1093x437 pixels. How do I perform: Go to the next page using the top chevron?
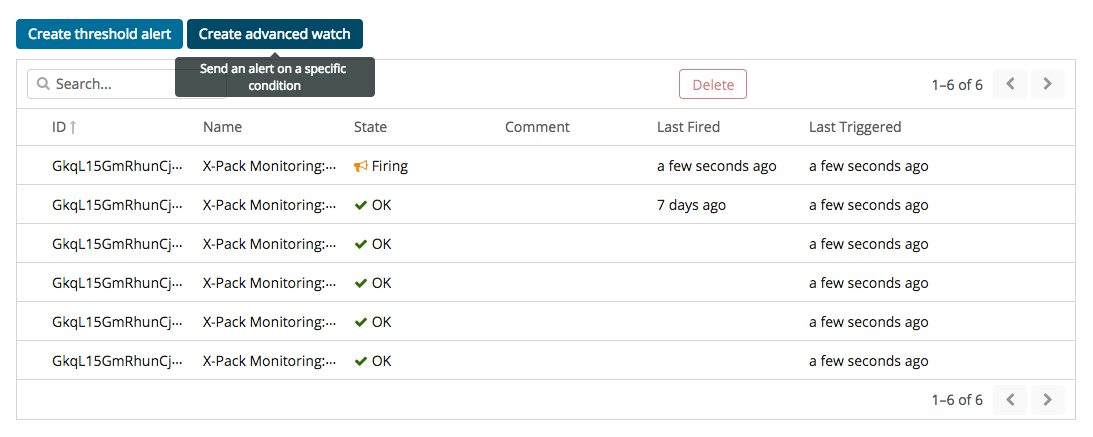tap(1047, 84)
